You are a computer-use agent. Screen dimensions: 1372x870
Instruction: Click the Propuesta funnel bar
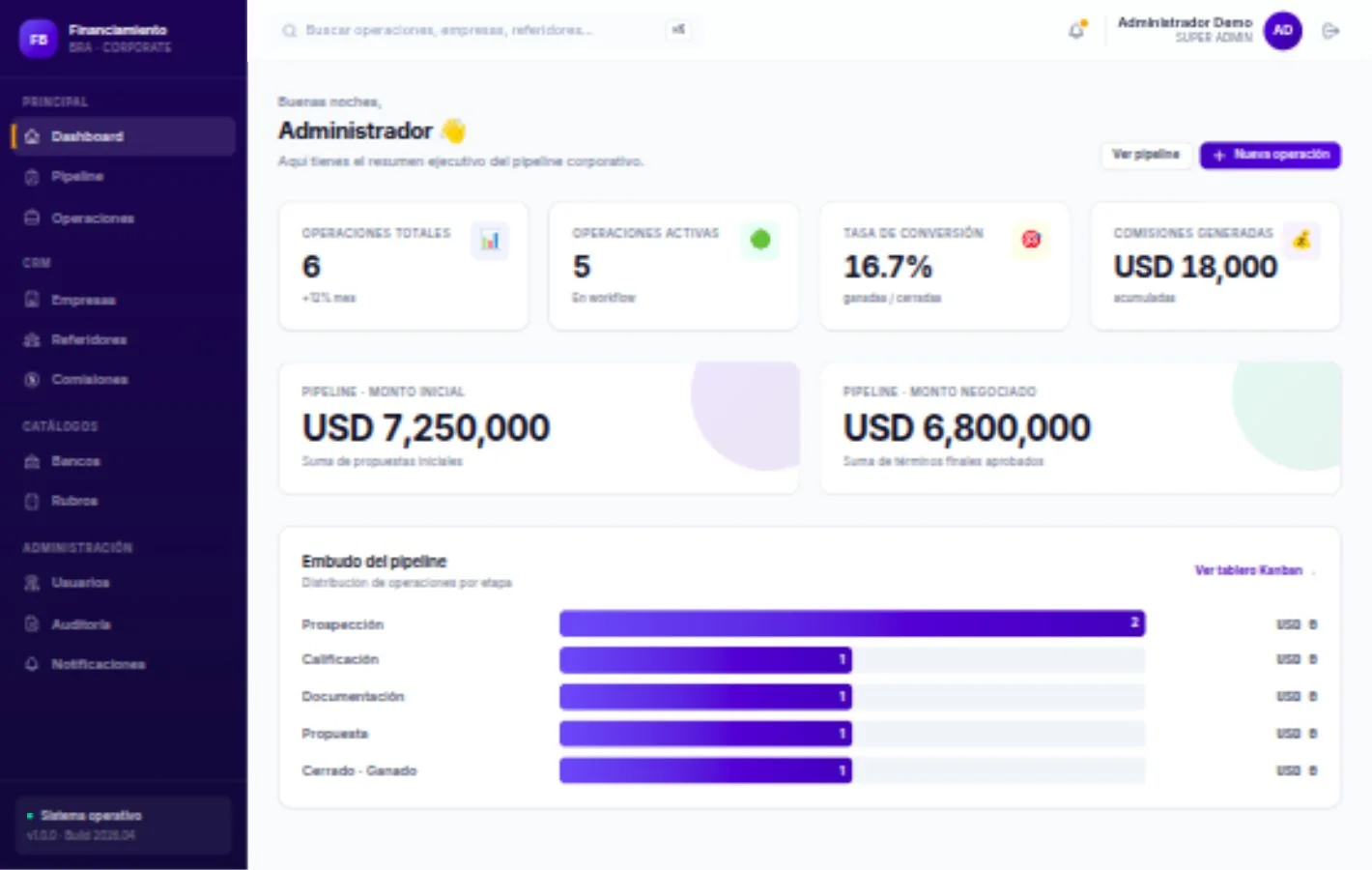pyautogui.click(x=705, y=734)
